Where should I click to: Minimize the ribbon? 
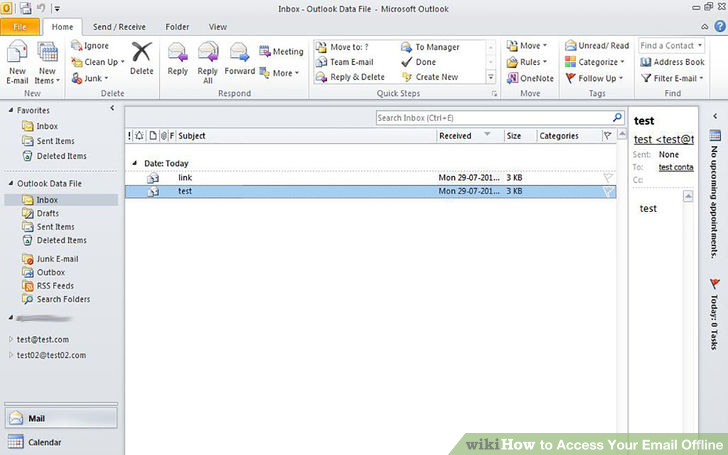coord(705,27)
